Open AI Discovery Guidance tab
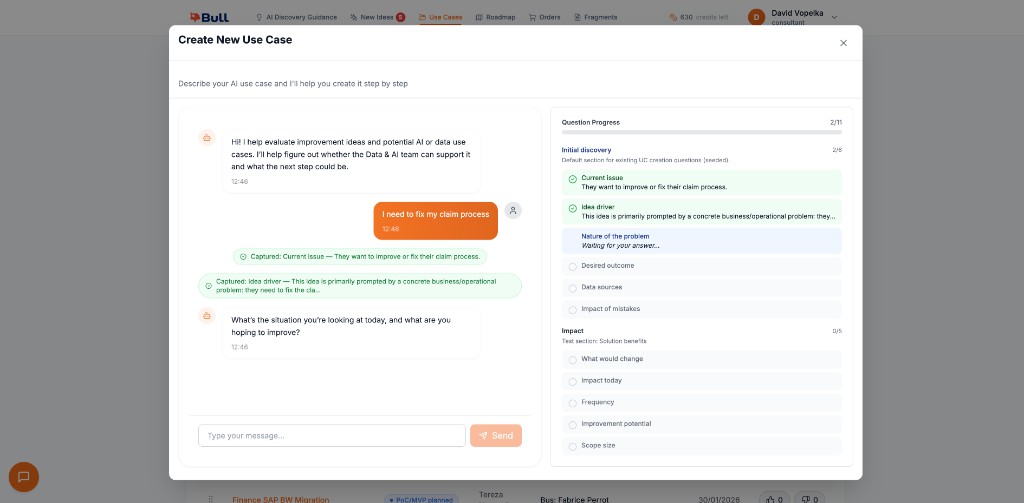 (x=296, y=18)
